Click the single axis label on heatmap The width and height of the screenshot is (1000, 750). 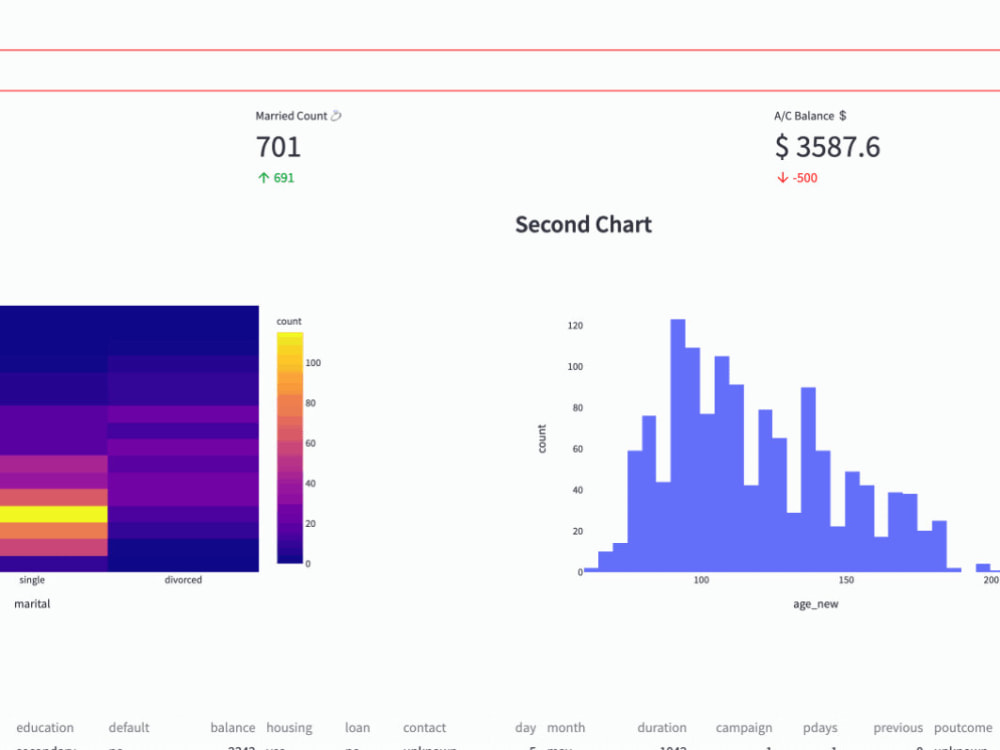click(x=32, y=580)
